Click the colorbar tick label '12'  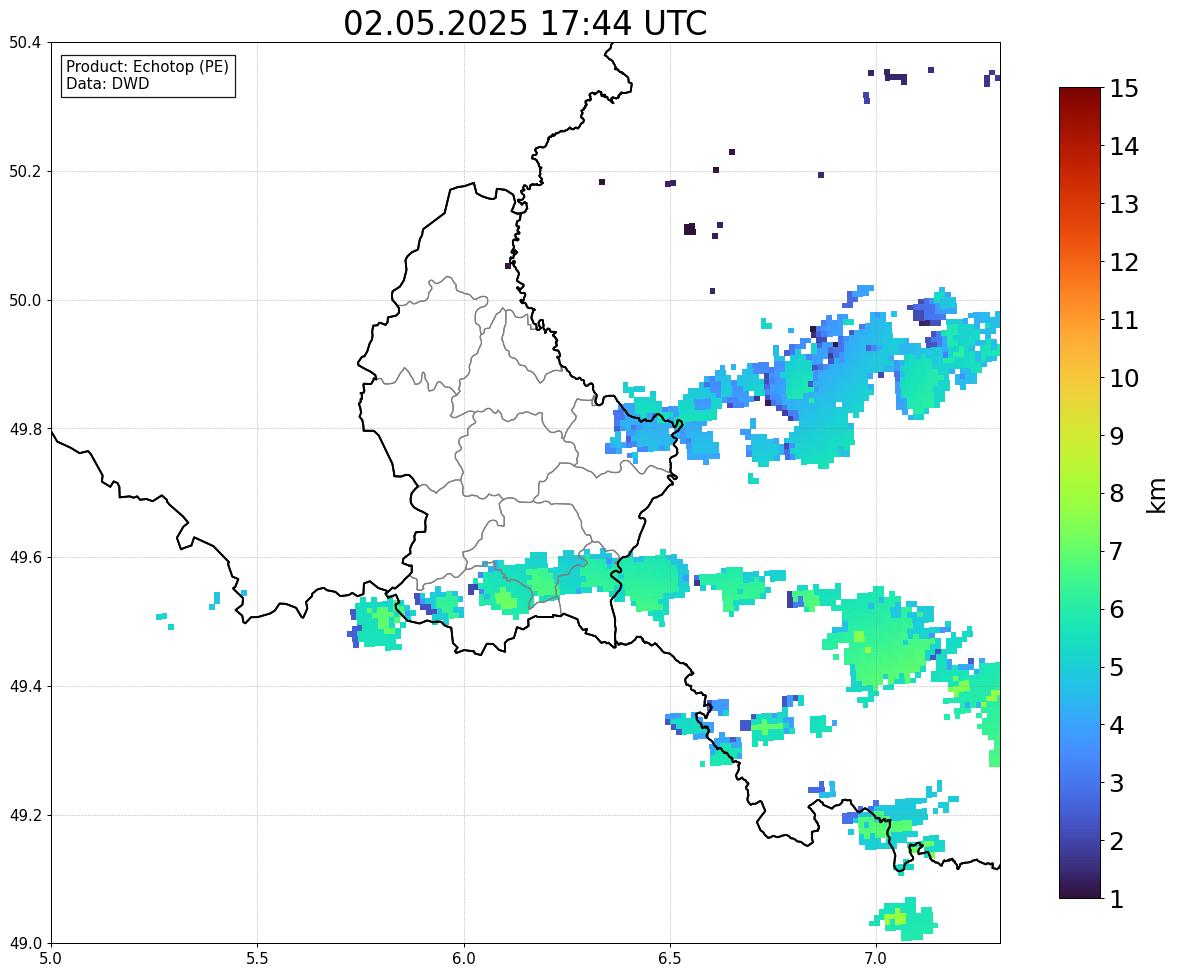coord(1124,262)
